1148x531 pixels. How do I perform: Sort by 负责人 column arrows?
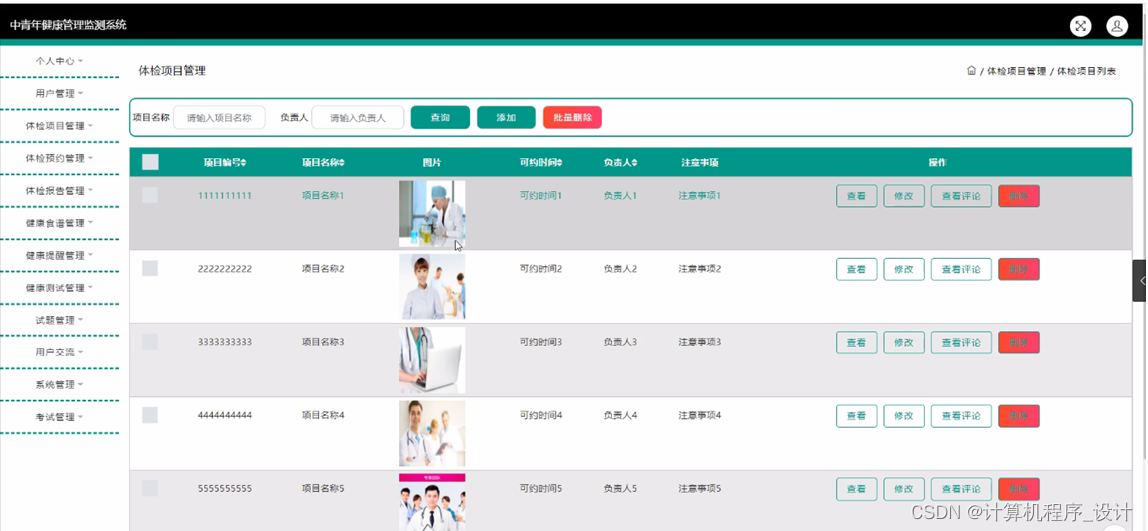pyautogui.click(x=634, y=163)
